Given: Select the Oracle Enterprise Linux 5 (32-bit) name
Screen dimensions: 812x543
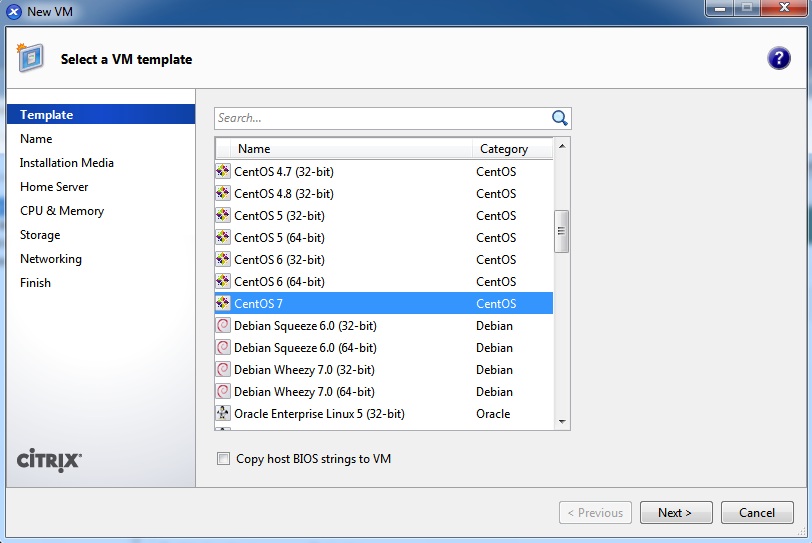Looking at the screenshot, I should point(320,414).
